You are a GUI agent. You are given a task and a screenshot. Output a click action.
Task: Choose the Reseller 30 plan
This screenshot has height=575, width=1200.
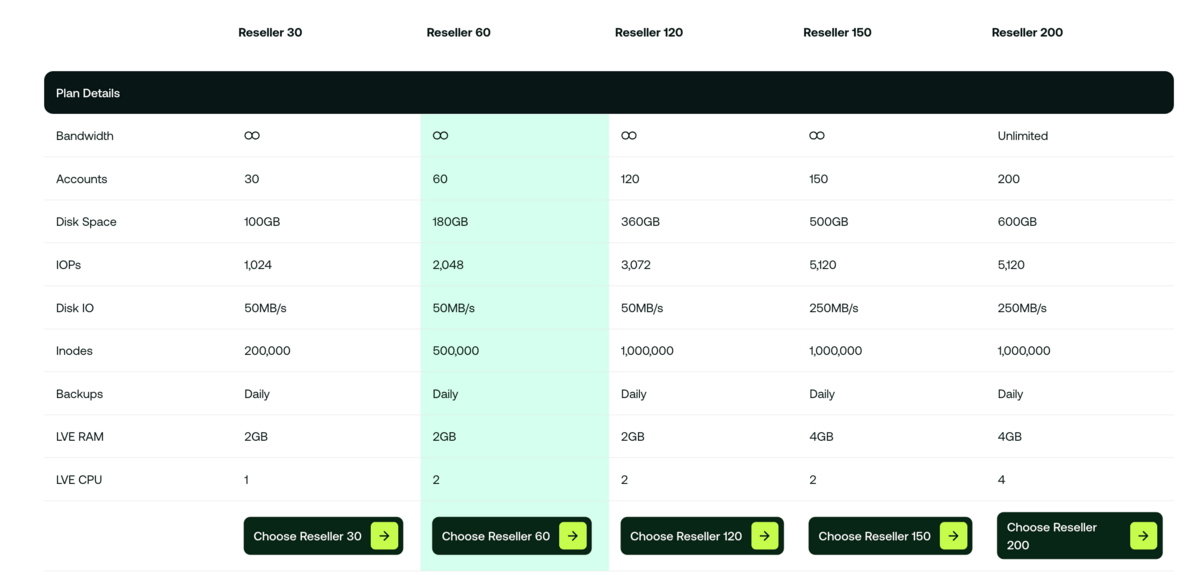pyautogui.click(x=323, y=536)
